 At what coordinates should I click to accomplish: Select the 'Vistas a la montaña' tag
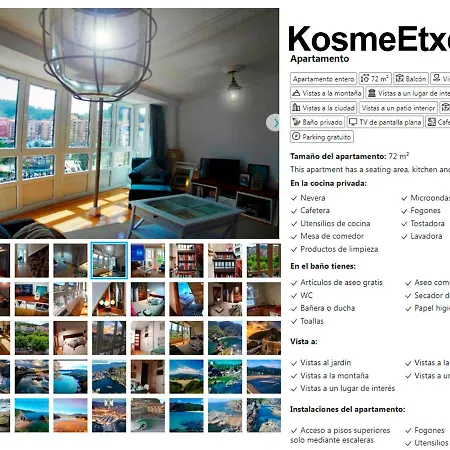click(x=327, y=93)
